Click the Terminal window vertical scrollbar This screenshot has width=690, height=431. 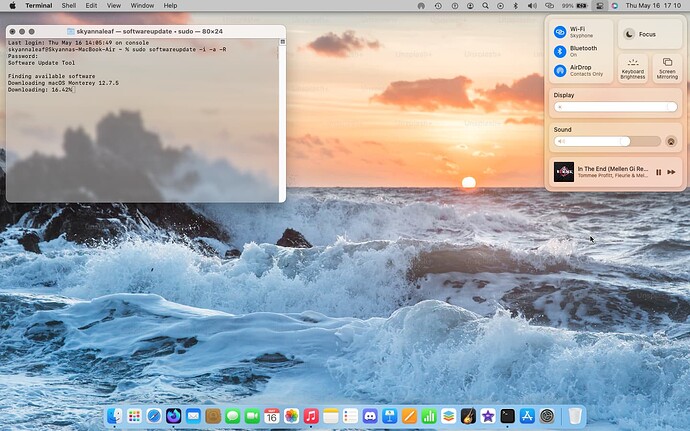[x=282, y=123]
